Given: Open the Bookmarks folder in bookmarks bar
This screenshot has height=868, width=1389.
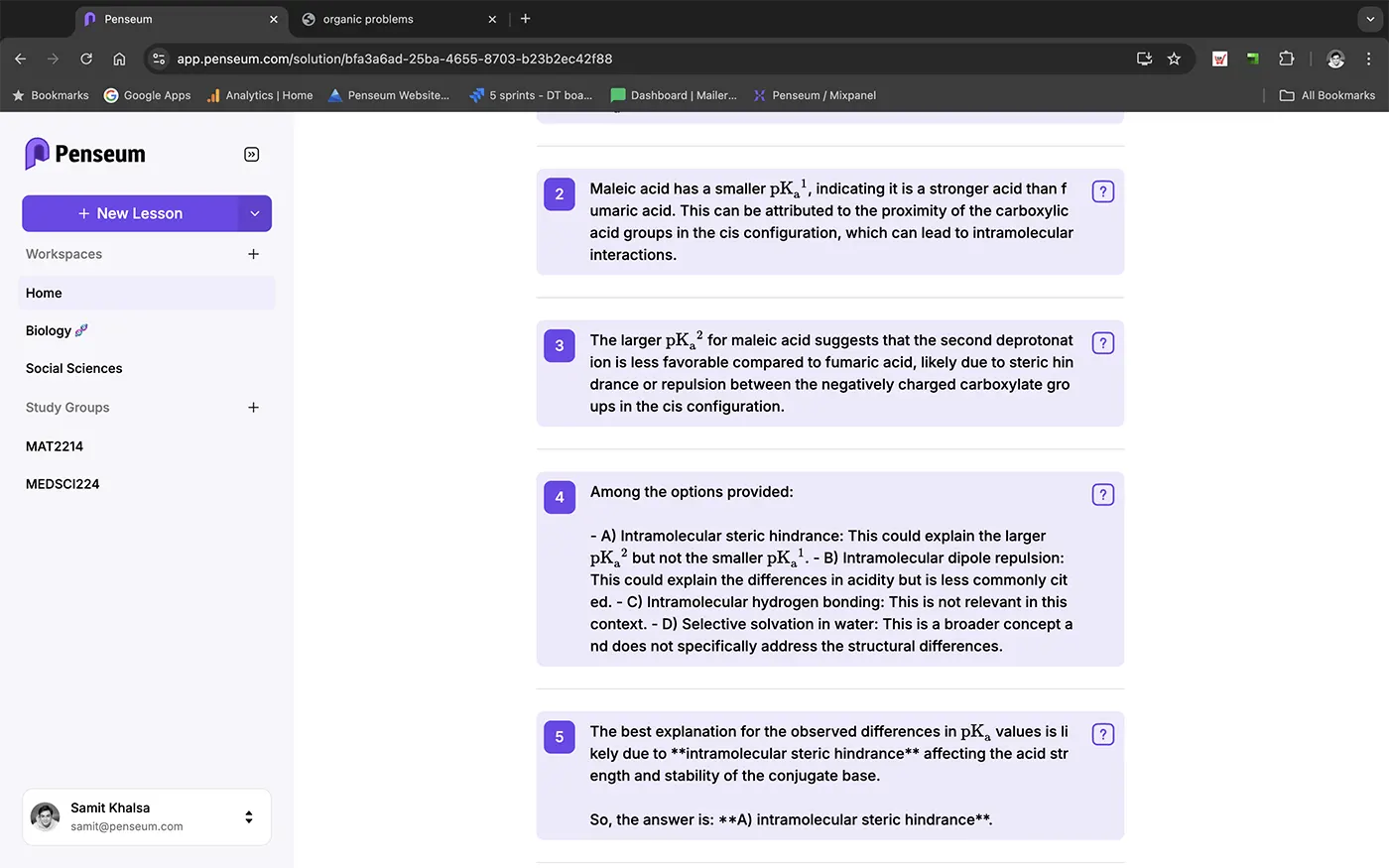Looking at the screenshot, I should tap(51, 95).
